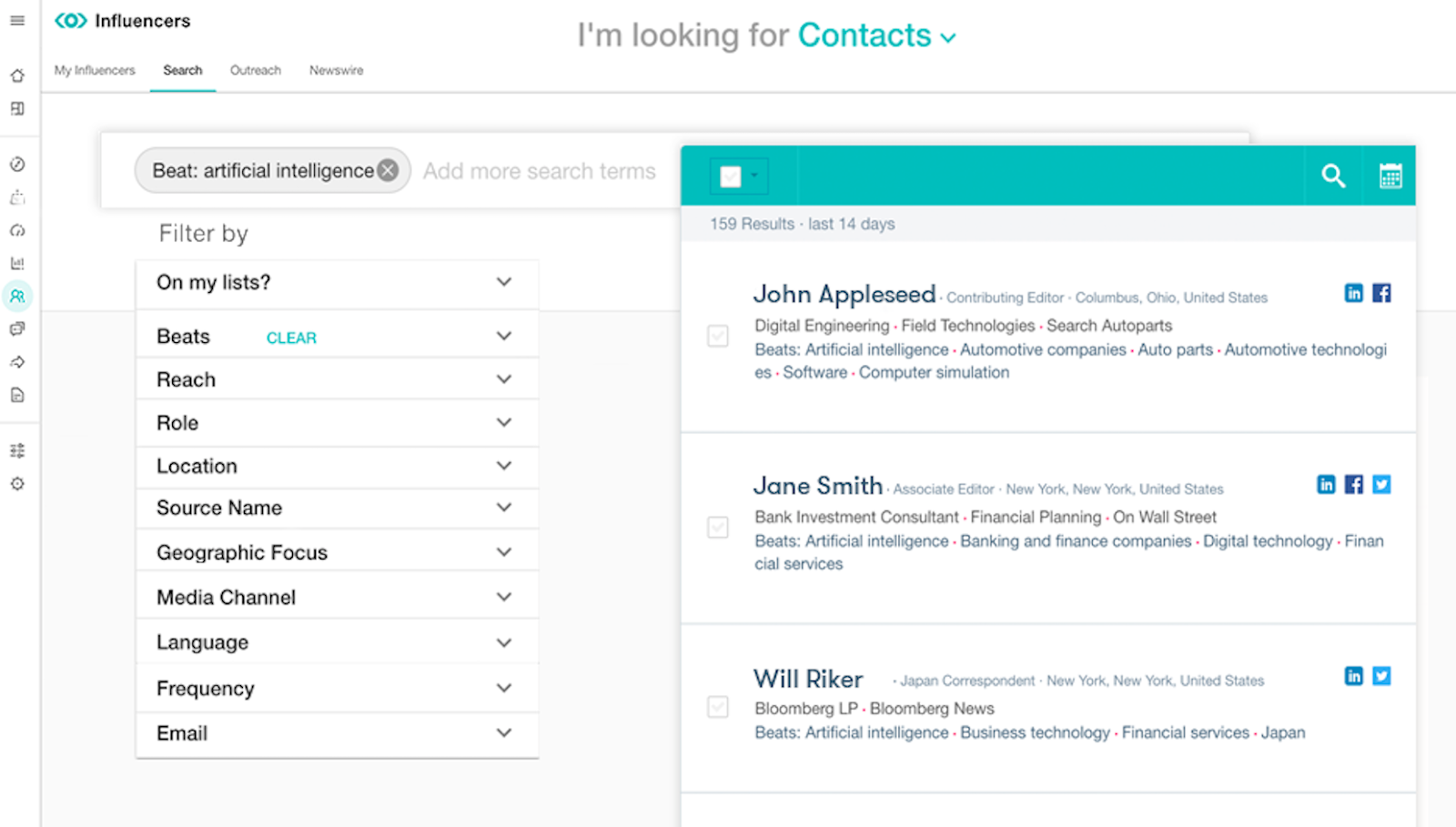This screenshot has width=1456, height=827.
Task: Open John Appleseed's LinkedIn icon
Action: pos(1354,293)
